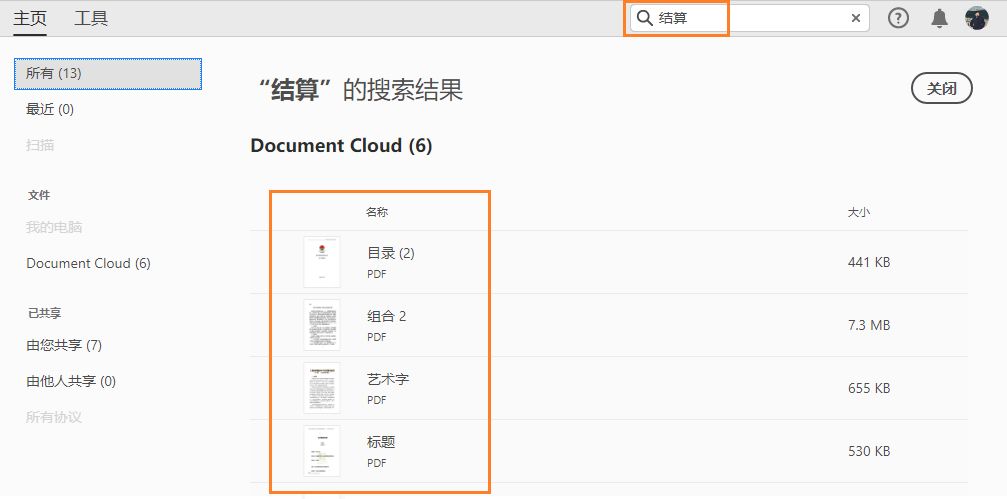1007x499 pixels.
Task: Click the 441 KB size value
Action: (x=869, y=262)
